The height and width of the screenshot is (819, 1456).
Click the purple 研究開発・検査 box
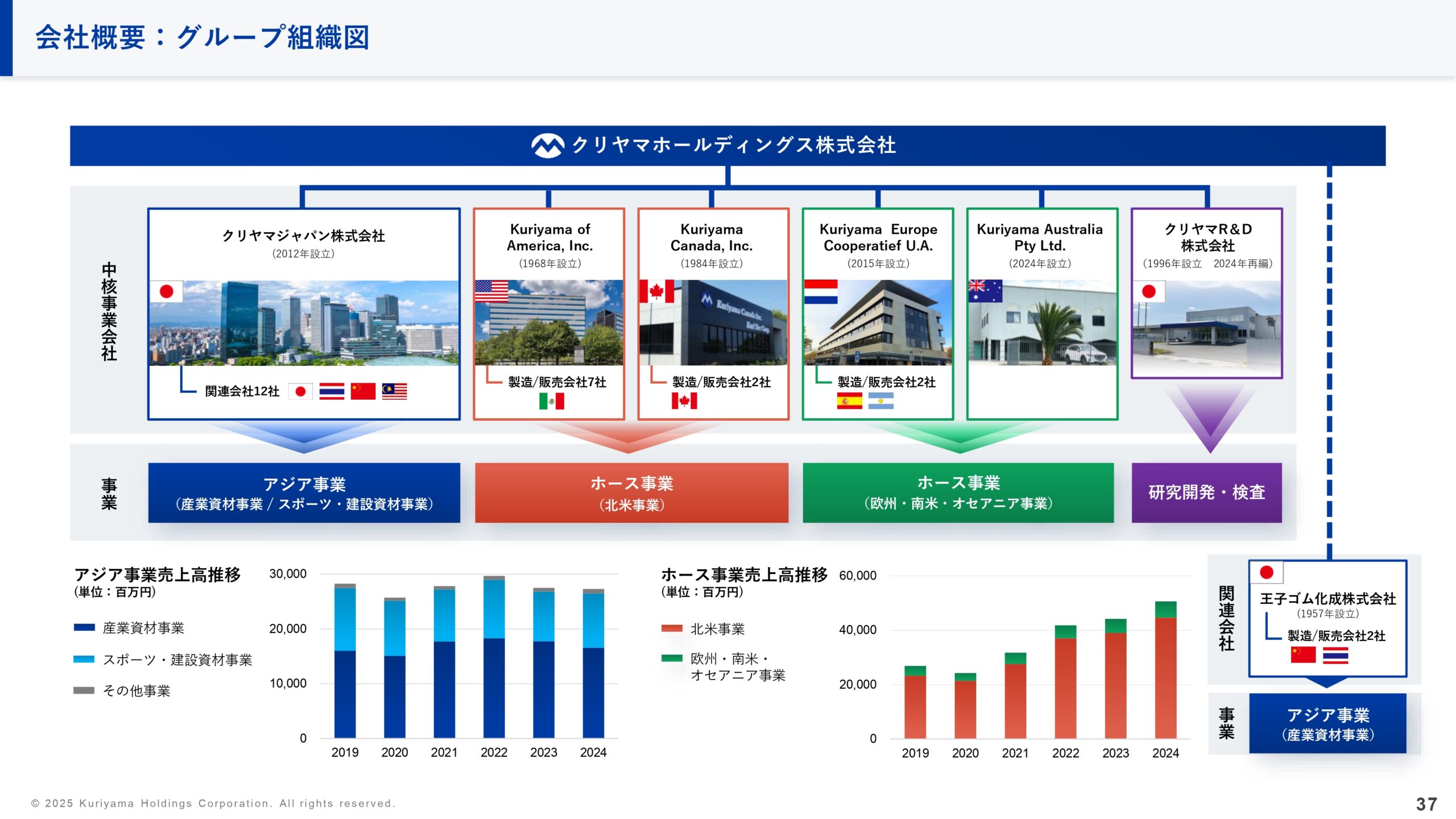(1206, 493)
